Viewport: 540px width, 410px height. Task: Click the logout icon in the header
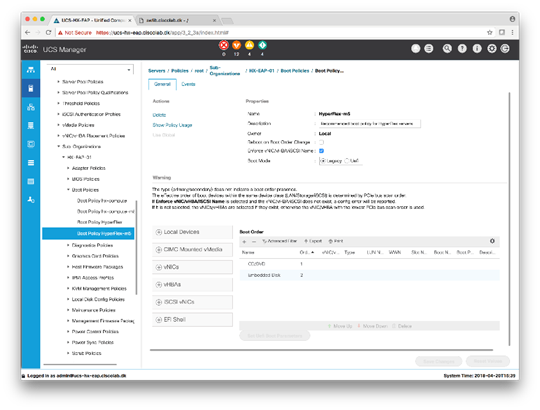(505, 49)
